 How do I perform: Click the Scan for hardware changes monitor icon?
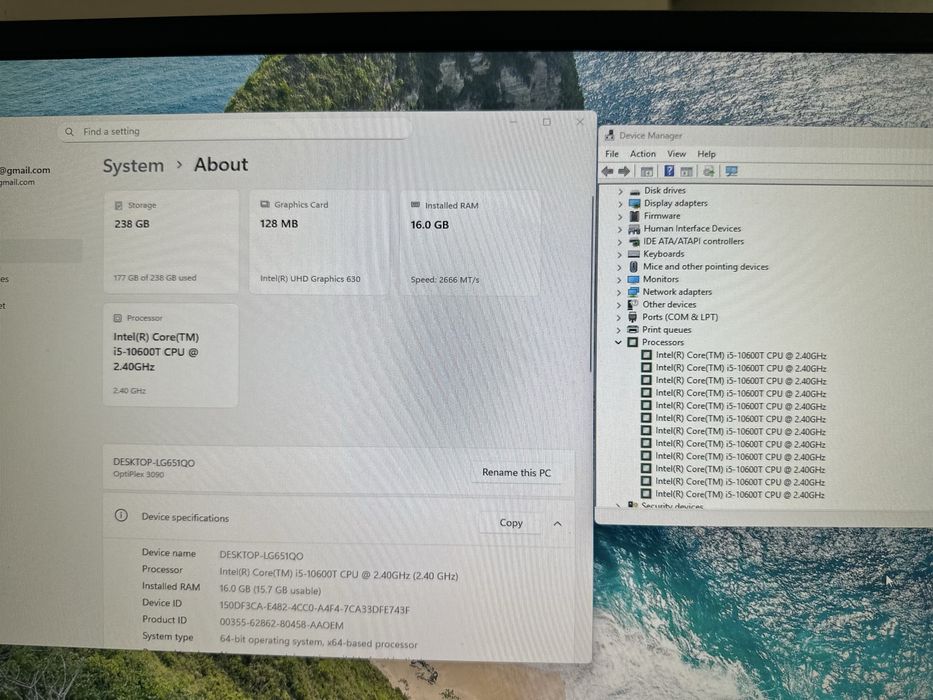tap(731, 171)
